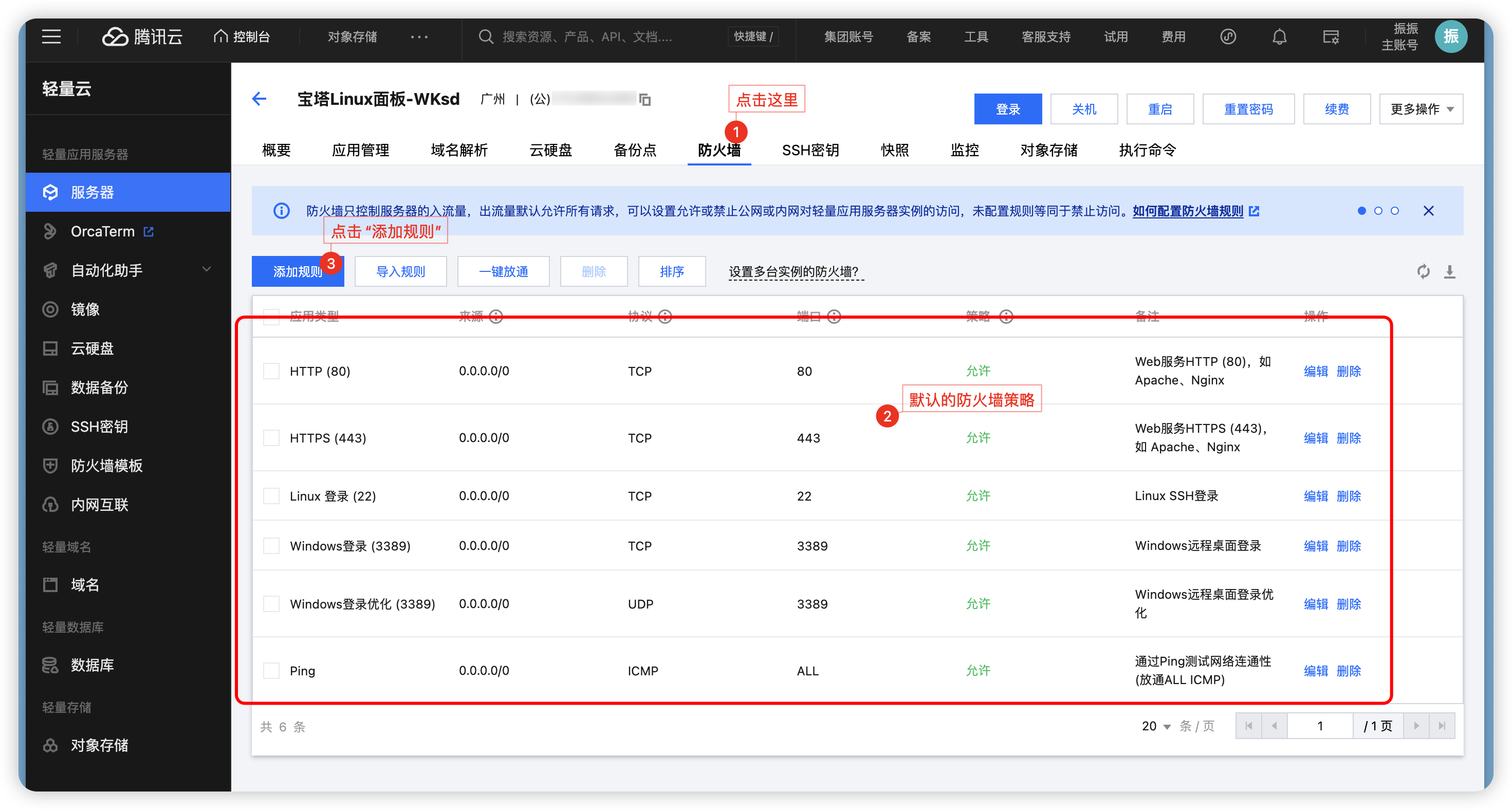Go to last page arrow

tap(1442, 726)
